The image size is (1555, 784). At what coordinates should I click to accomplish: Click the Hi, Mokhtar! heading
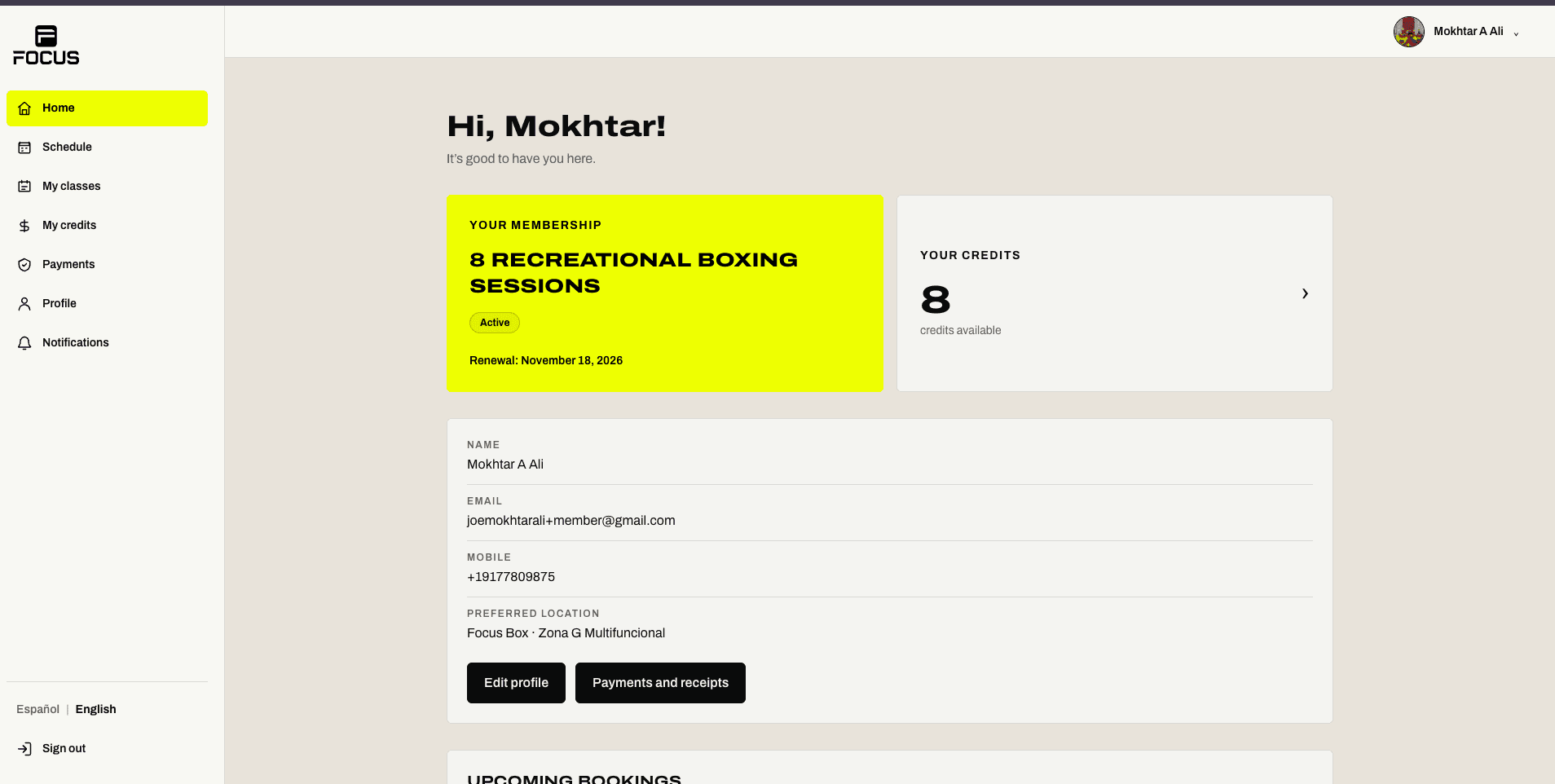(557, 126)
